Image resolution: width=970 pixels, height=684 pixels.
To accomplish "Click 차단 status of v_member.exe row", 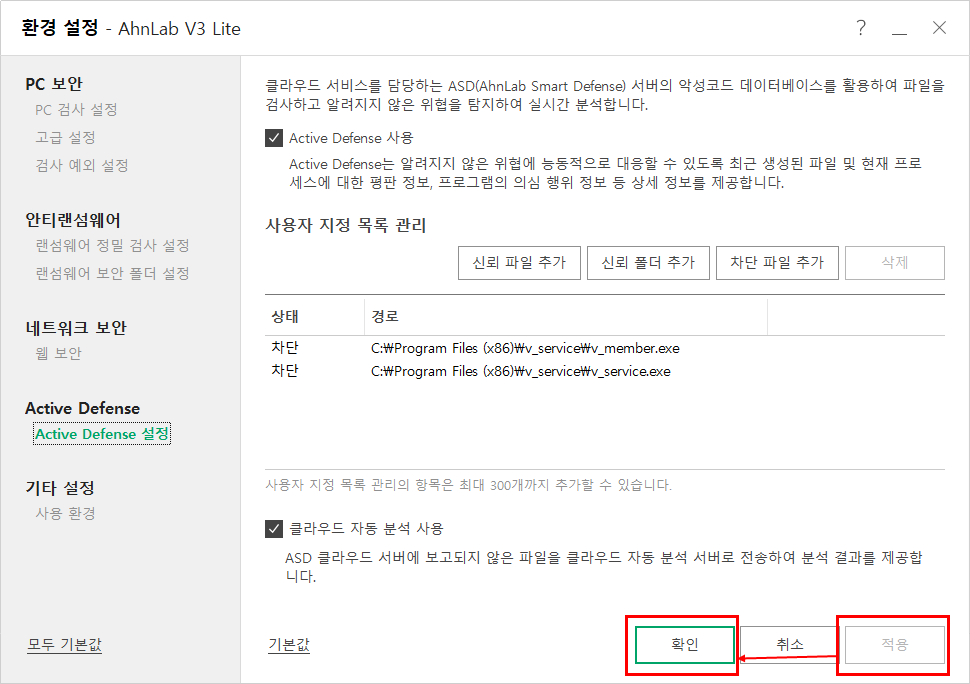I will coord(285,348).
